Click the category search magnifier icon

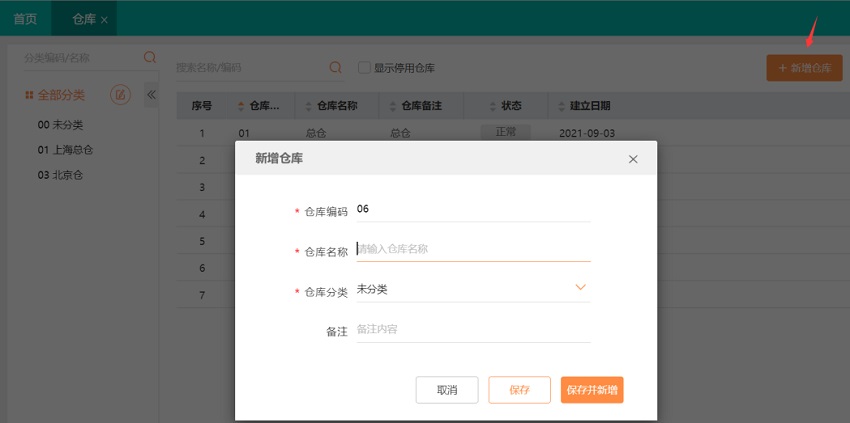[x=150, y=58]
